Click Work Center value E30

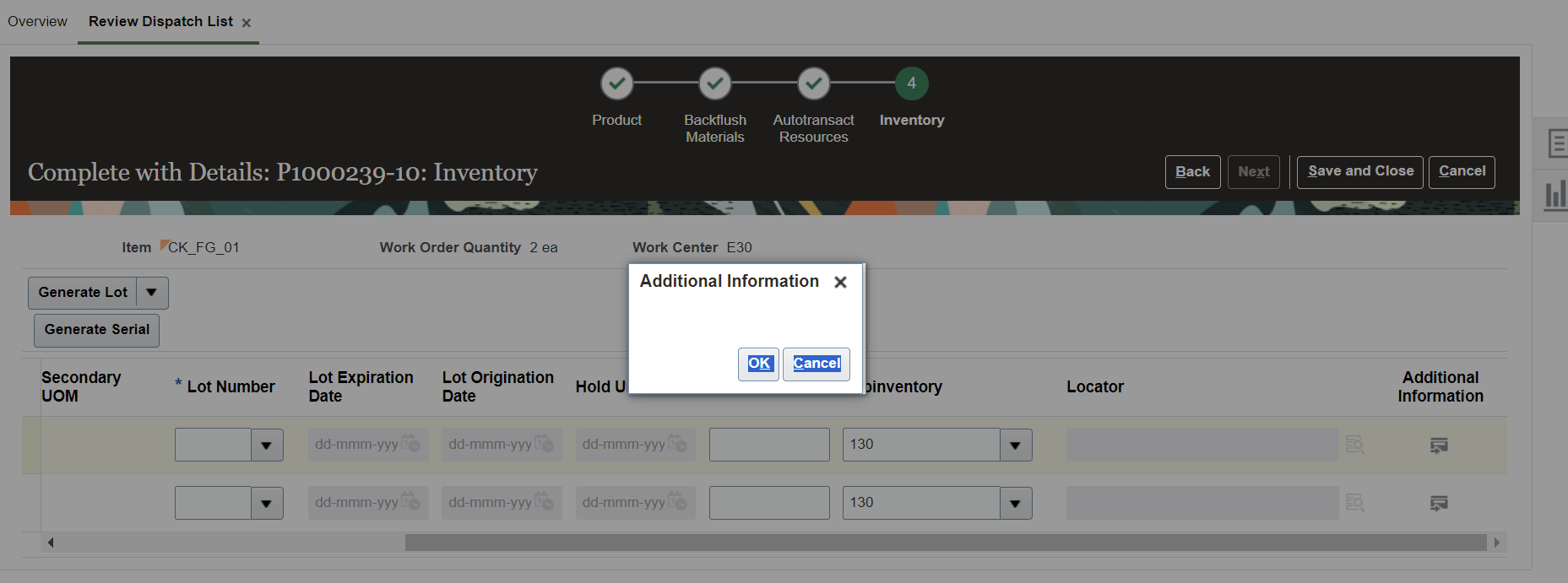739,248
